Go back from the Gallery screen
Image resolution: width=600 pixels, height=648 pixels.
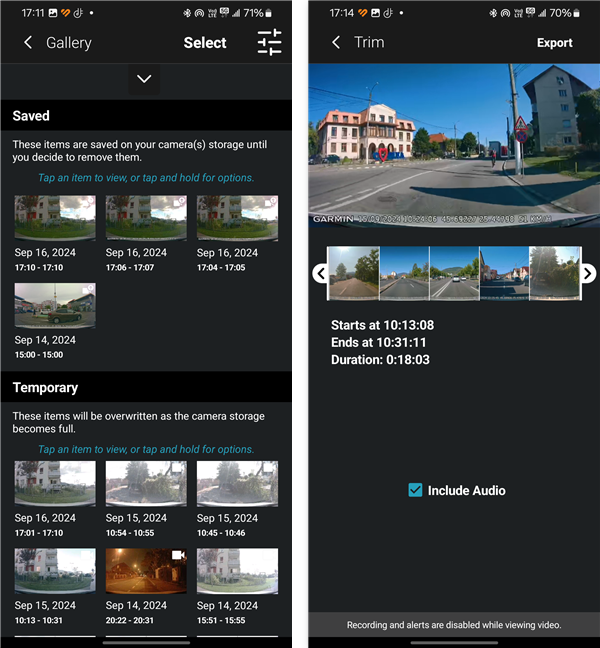click(x=28, y=42)
